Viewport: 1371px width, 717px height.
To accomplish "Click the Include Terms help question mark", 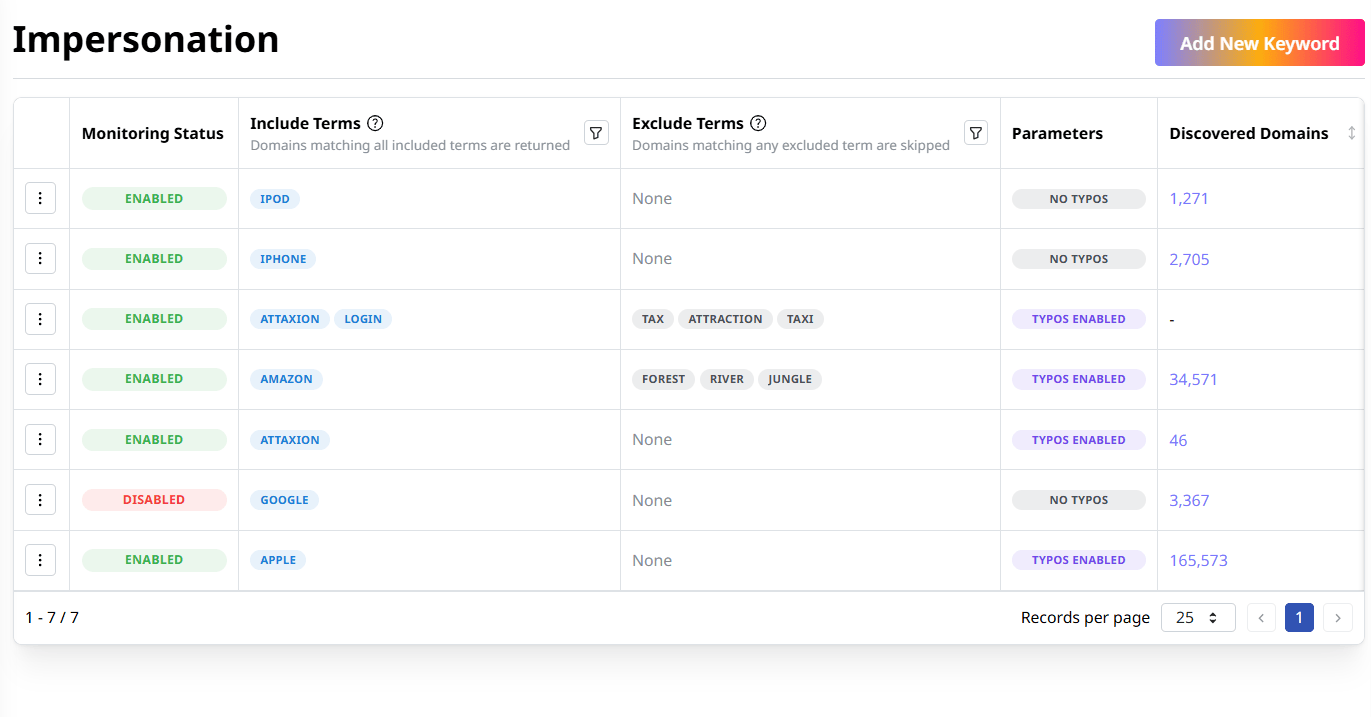I will click(375, 123).
